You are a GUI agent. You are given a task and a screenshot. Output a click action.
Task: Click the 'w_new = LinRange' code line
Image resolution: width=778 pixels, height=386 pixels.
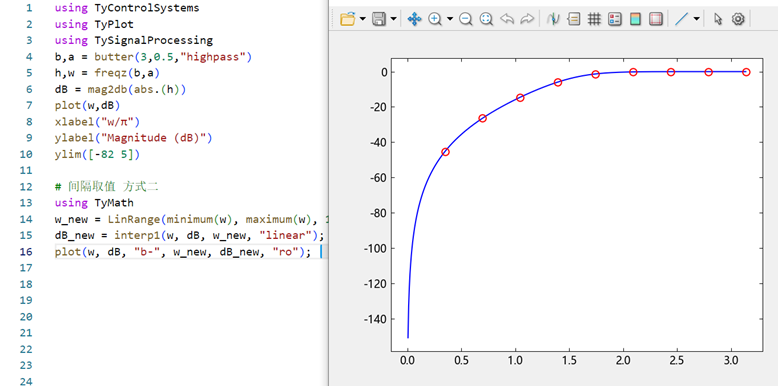pos(191,219)
